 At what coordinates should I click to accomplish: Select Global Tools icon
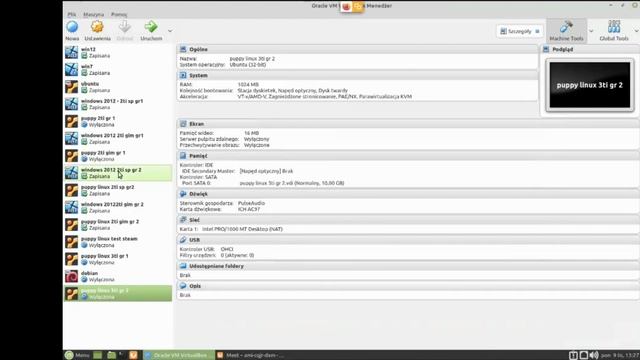click(x=614, y=31)
